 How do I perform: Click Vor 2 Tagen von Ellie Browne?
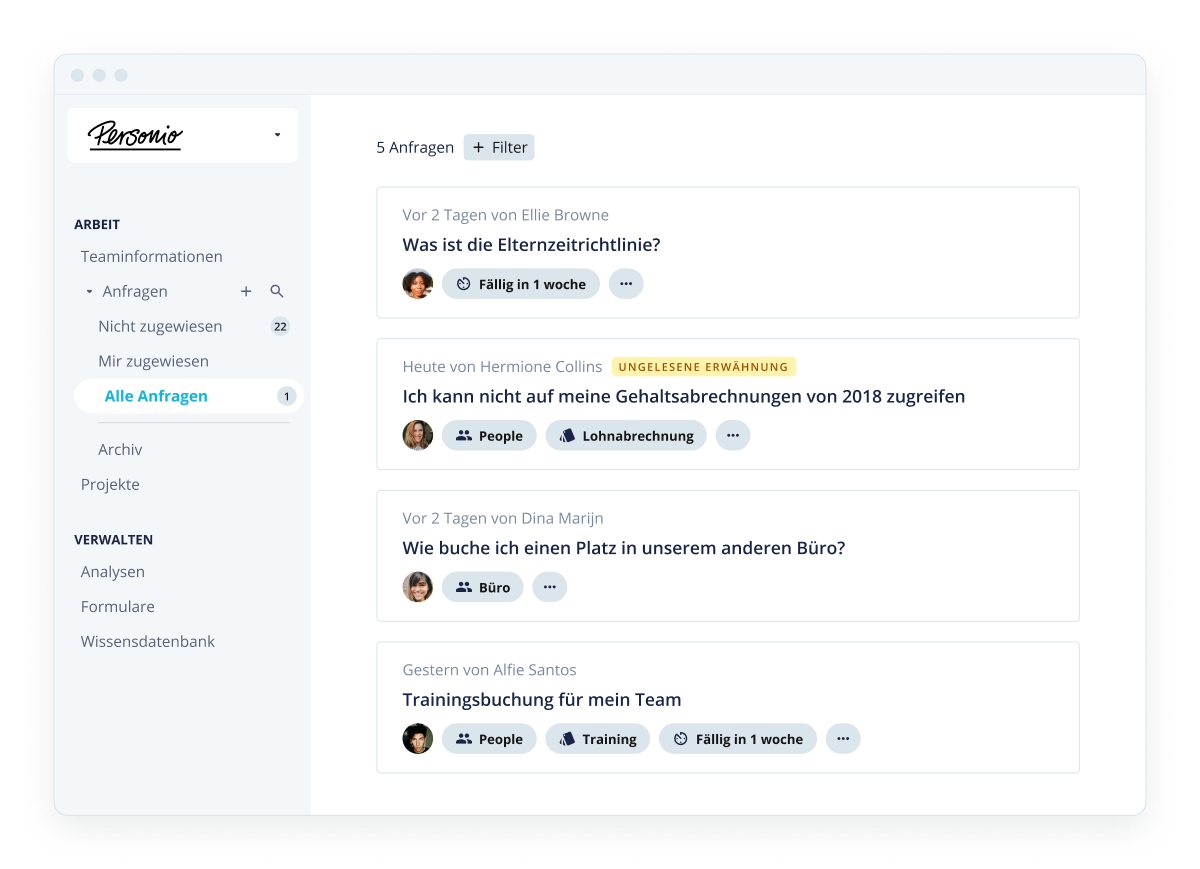point(506,215)
